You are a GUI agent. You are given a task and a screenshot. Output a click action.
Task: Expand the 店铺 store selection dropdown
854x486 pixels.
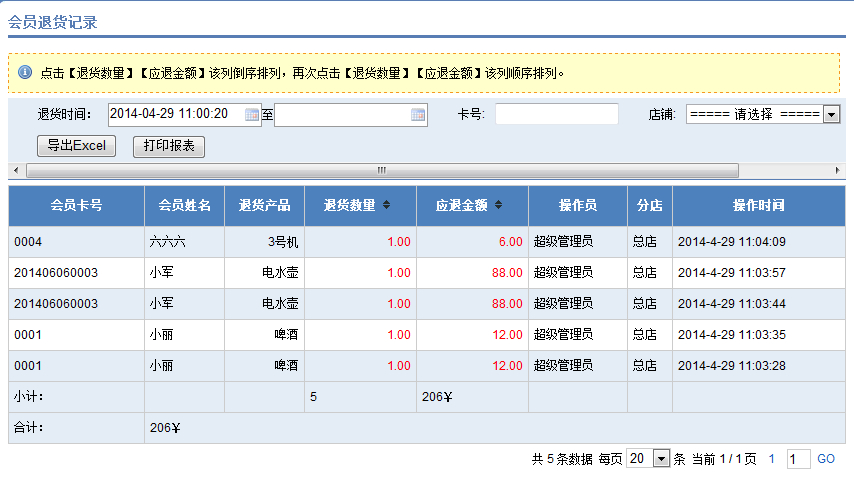831,114
